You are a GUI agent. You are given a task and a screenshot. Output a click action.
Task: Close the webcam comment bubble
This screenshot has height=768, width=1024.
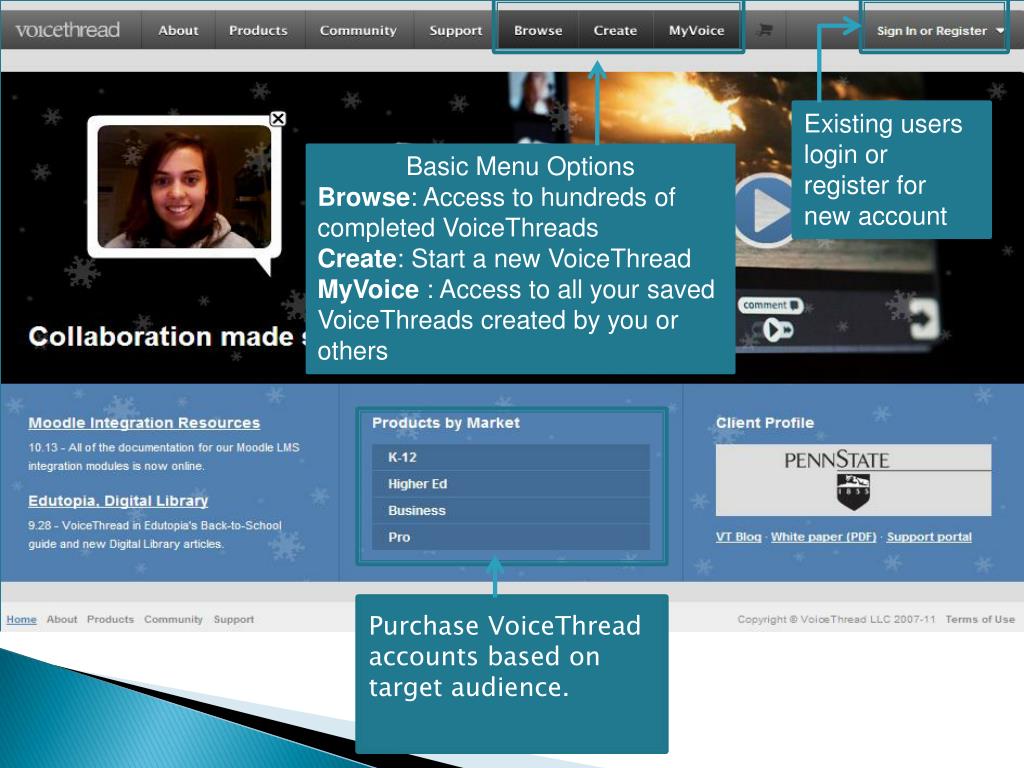point(278,118)
